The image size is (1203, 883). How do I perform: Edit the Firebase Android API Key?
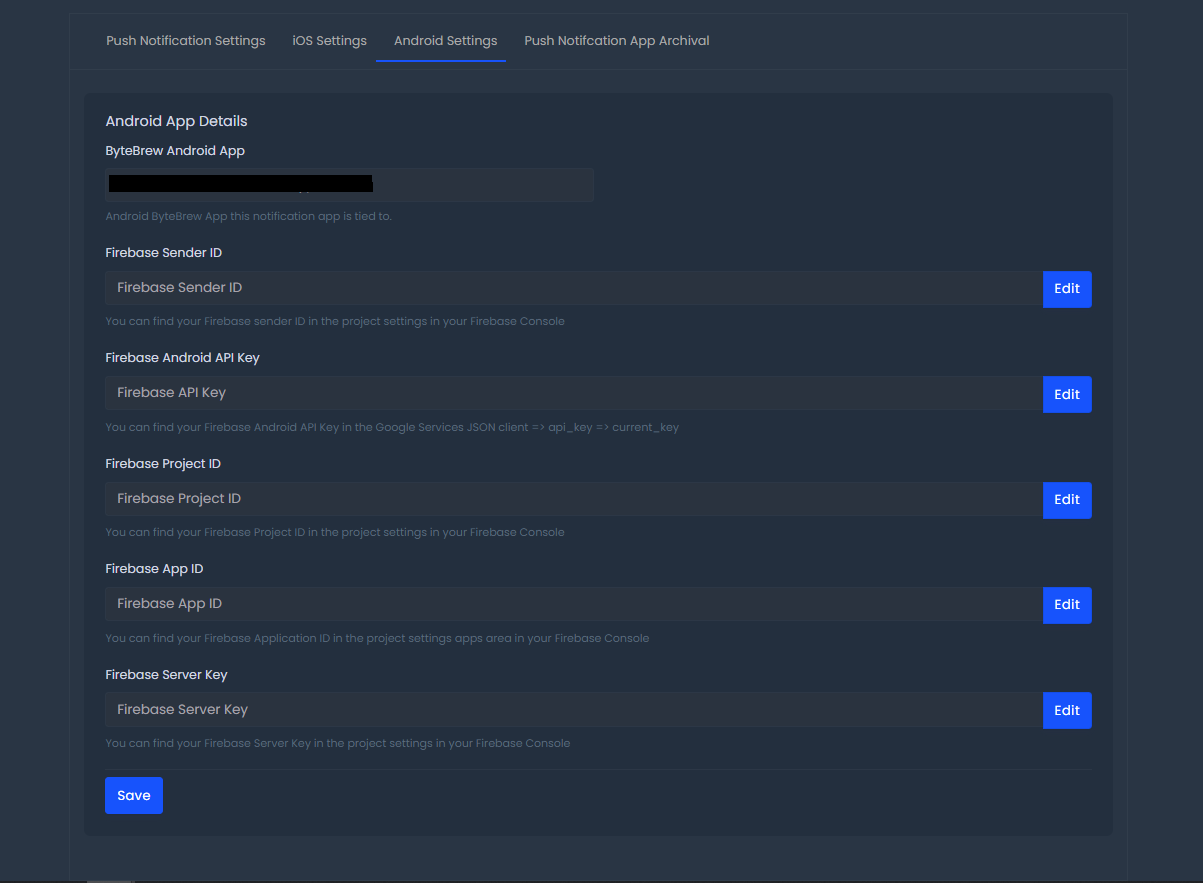point(1067,394)
